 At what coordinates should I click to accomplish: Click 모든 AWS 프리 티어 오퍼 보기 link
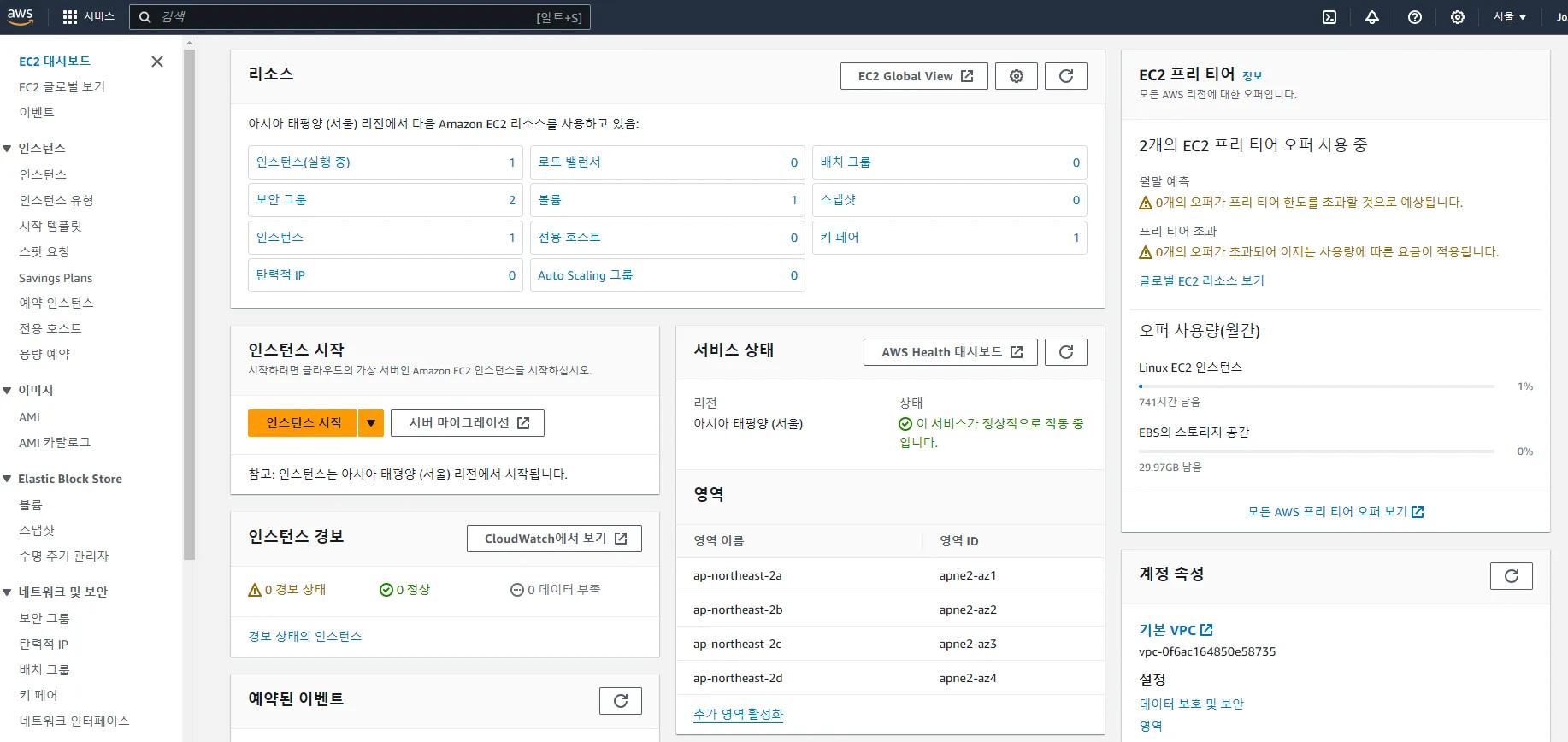click(1335, 512)
